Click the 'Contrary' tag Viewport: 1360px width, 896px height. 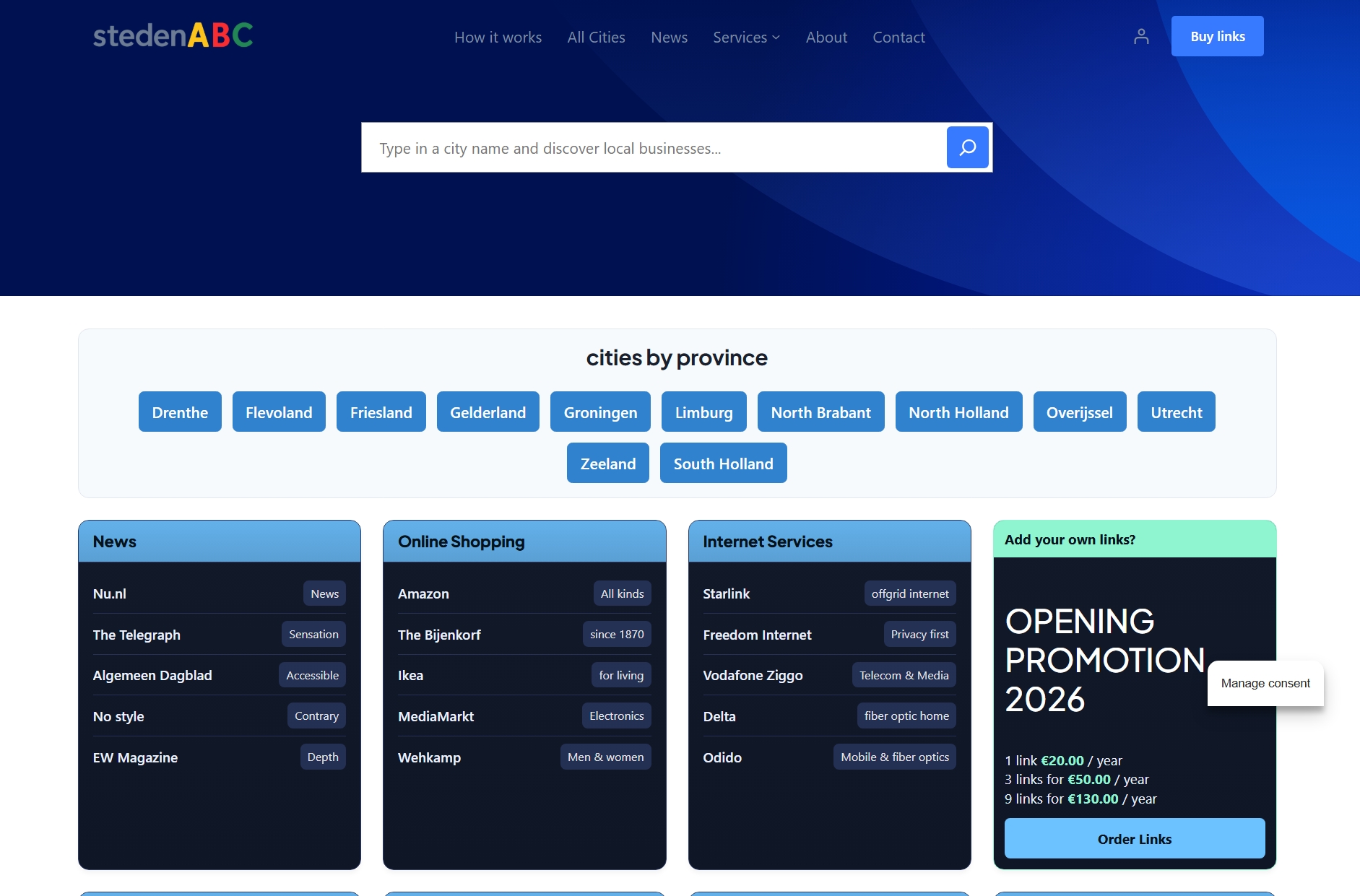(x=316, y=716)
